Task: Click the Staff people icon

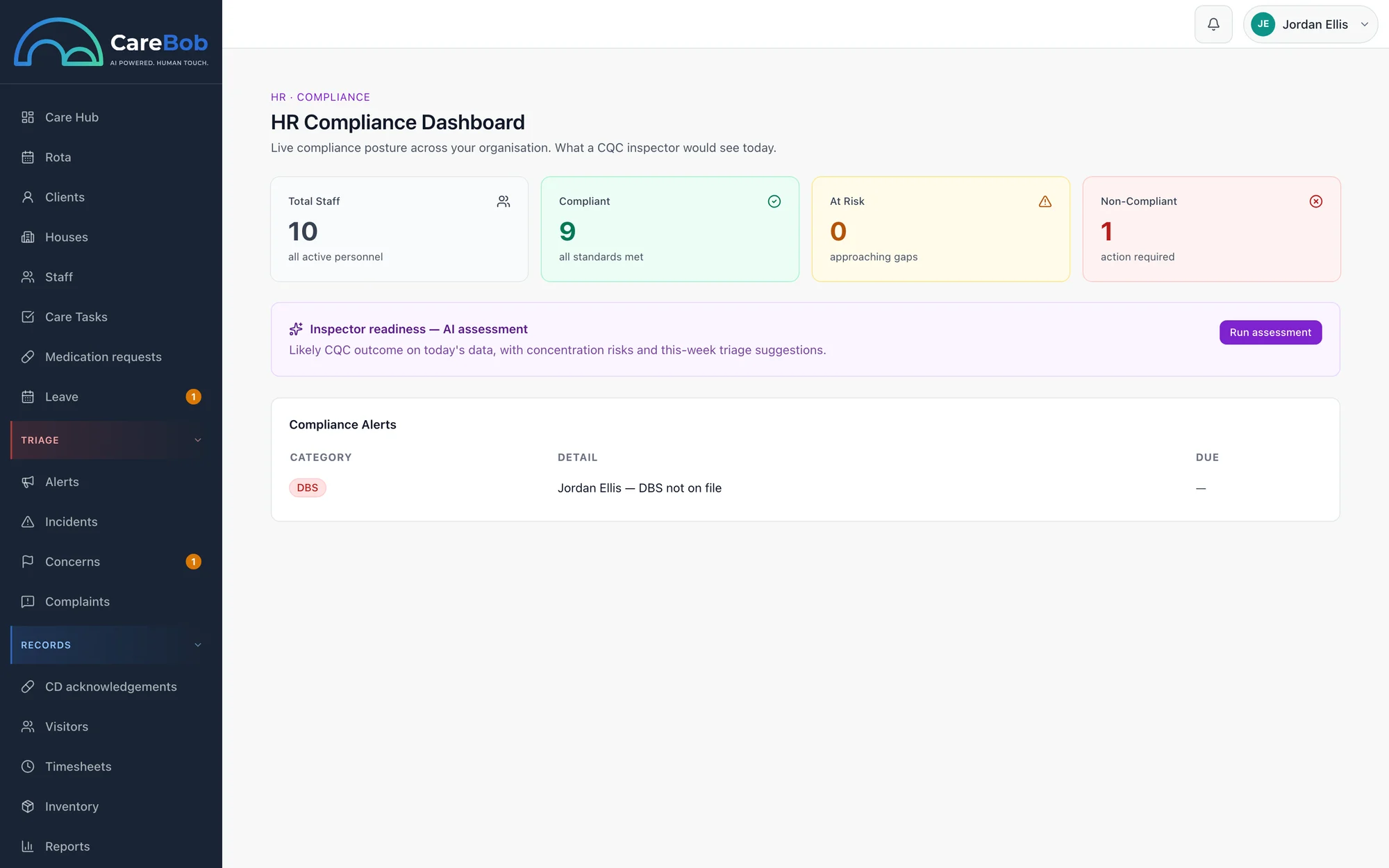Action: coord(28,277)
